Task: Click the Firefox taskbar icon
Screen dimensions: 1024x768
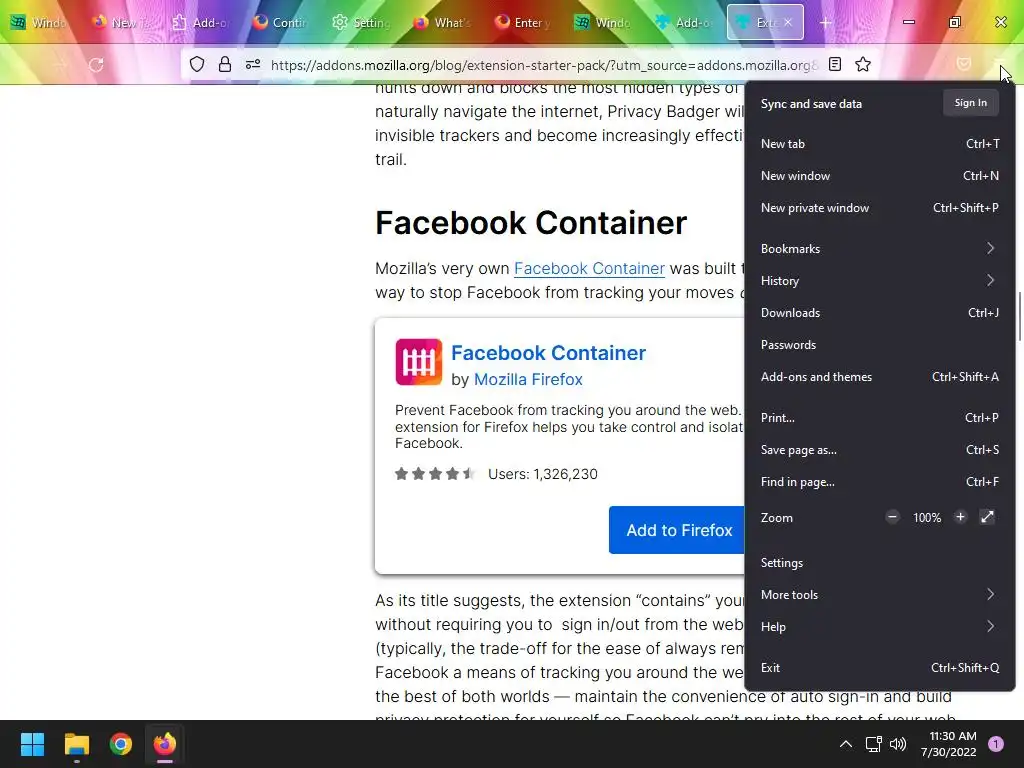Action: (x=165, y=744)
